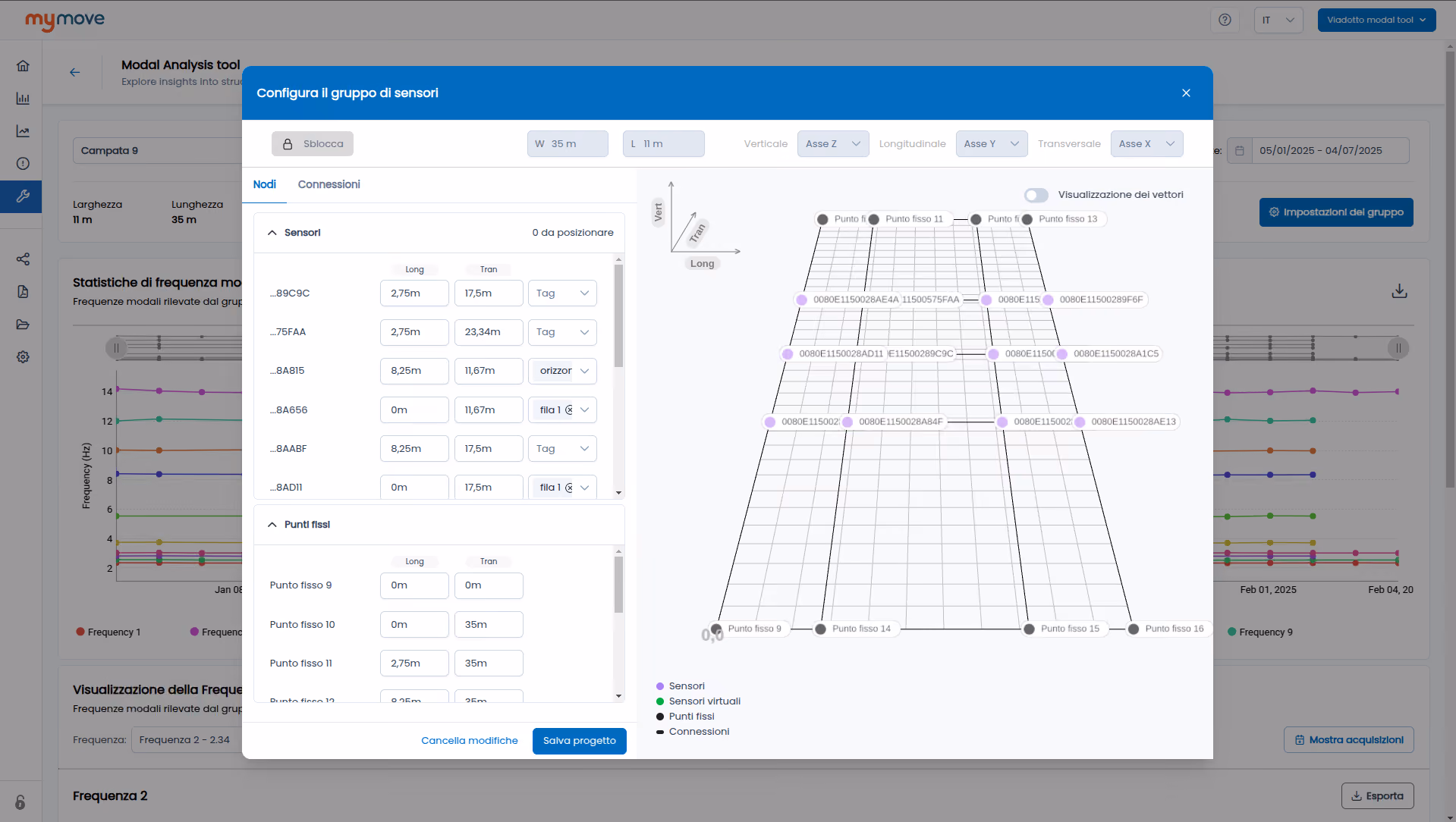Click Salva progetto button
Viewport: 1456px width, 822px height.
pyautogui.click(x=580, y=741)
